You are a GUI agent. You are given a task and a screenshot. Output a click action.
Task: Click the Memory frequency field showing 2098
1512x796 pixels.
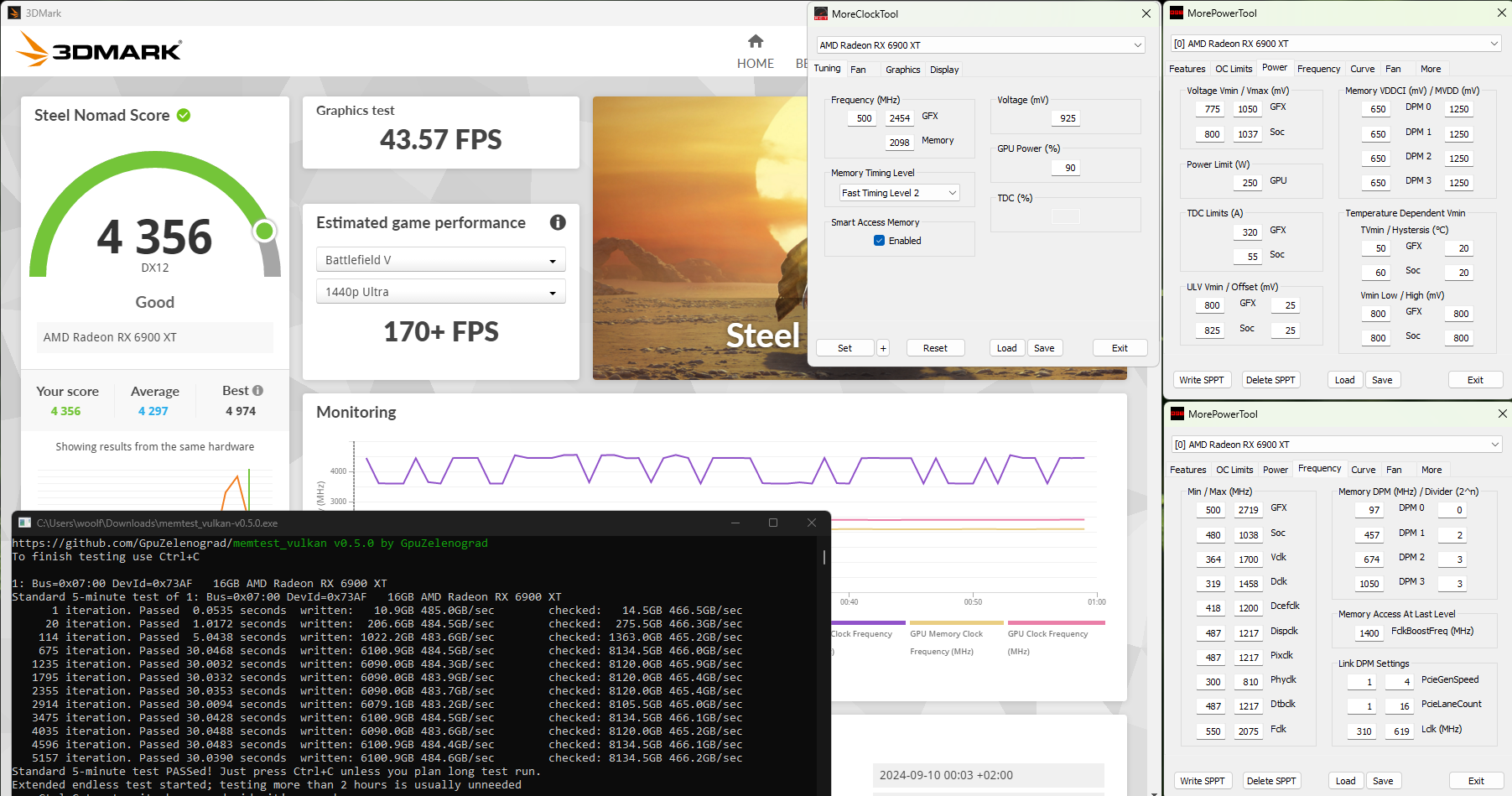(899, 143)
